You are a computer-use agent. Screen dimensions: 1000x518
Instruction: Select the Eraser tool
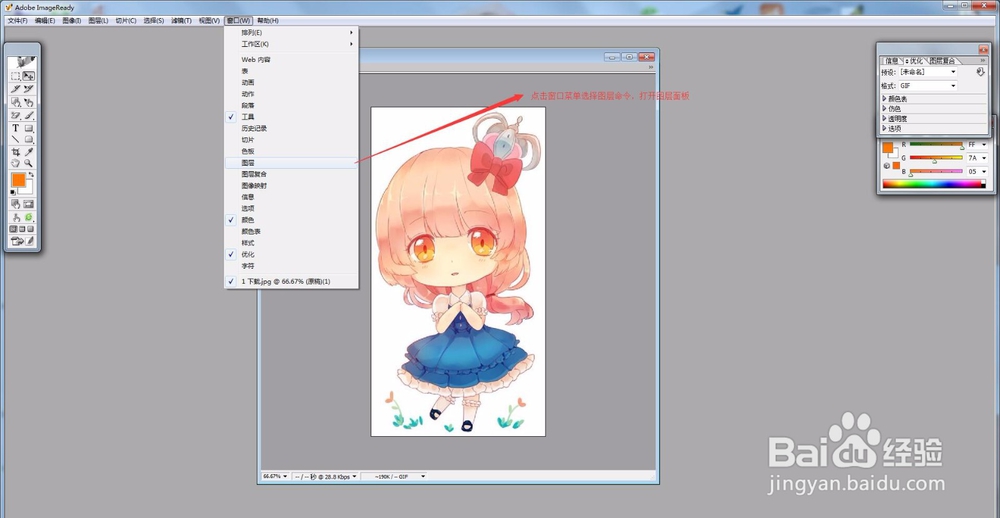coord(15,115)
